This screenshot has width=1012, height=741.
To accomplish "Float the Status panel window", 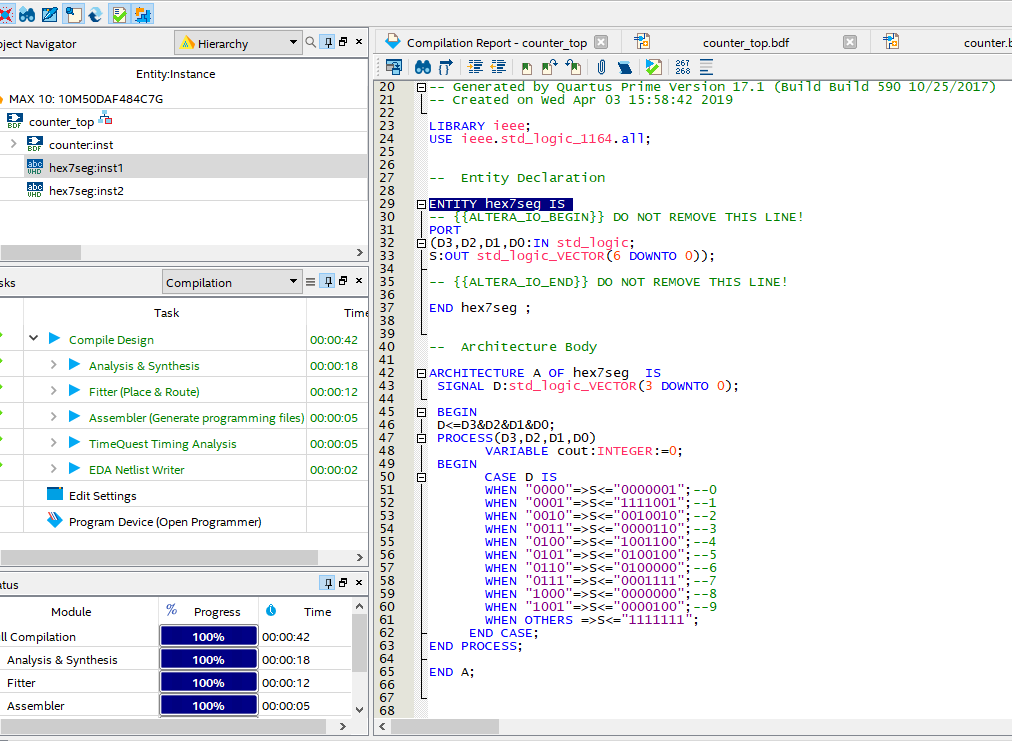I will point(343,582).
